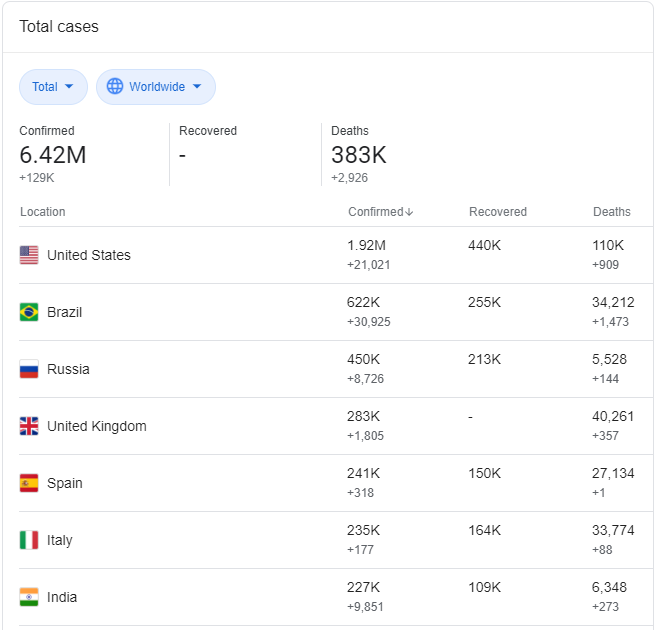Click the Italy flag icon
The image size is (658, 630).
29,540
